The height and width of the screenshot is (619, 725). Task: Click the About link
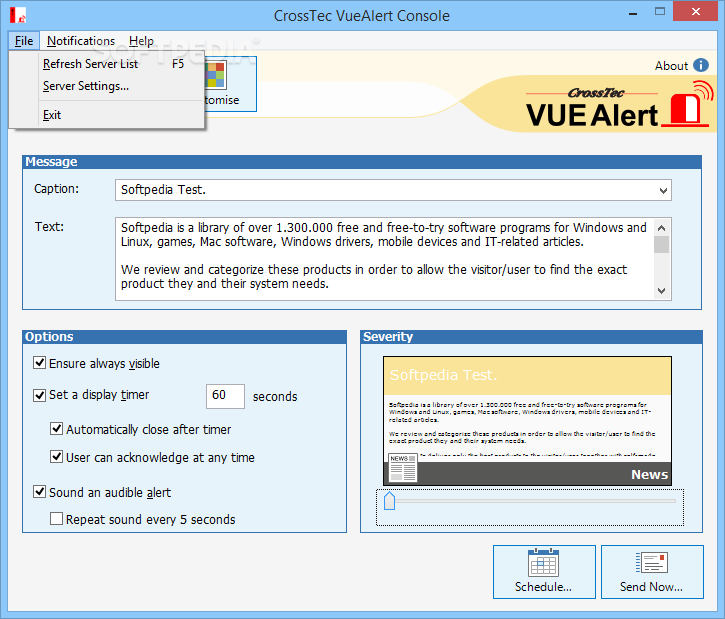pos(671,66)
